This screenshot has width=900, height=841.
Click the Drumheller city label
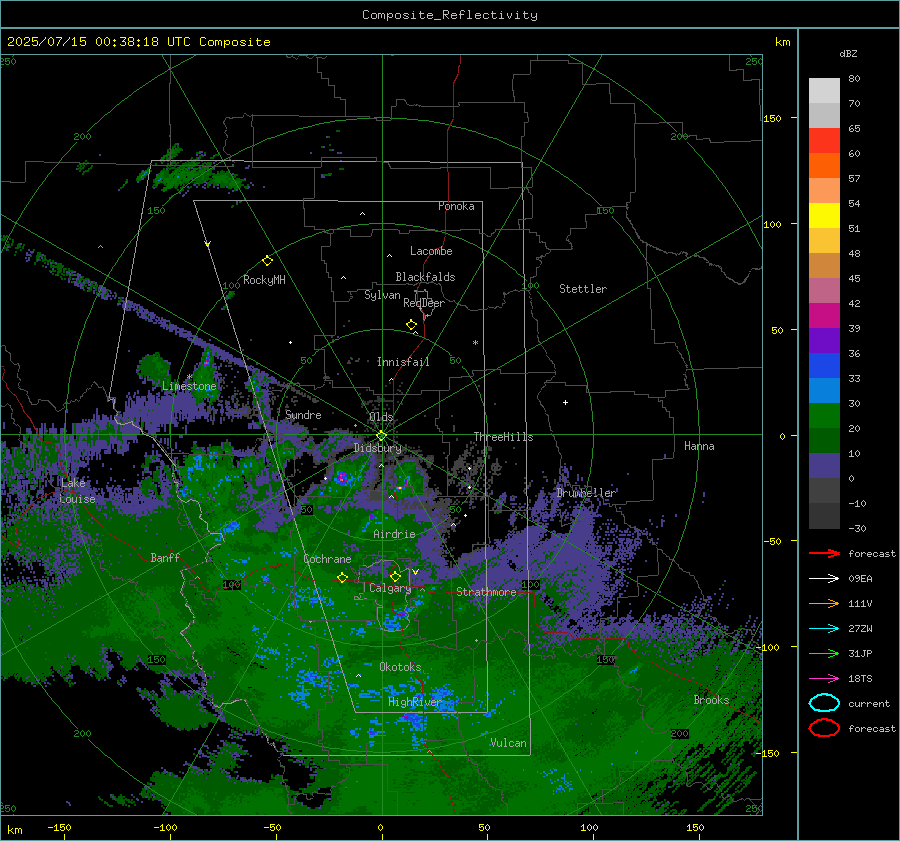pos(586,493)
